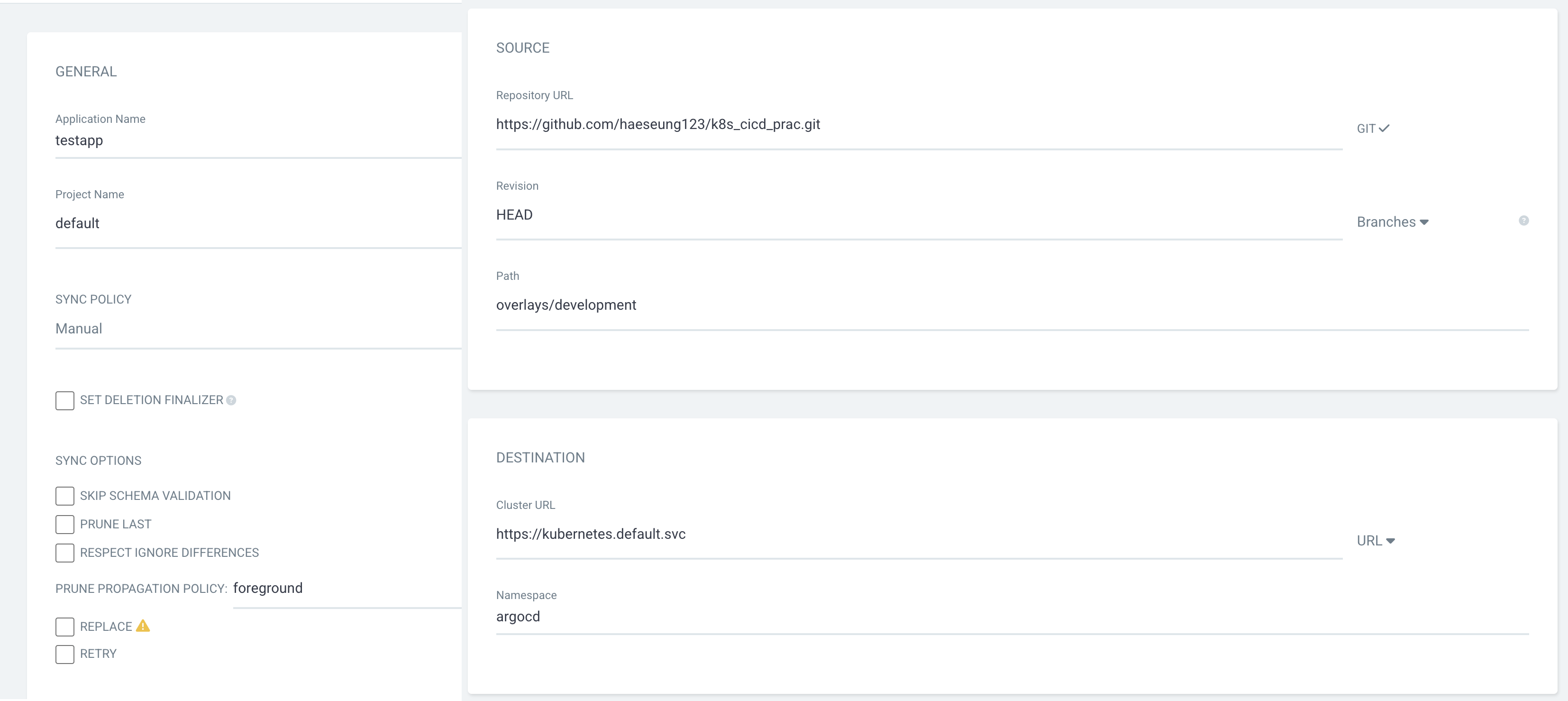Open the Branches revision type dropdown
The height and width of the screenshot is (701, 1568).
click(x=1392, y=221)
